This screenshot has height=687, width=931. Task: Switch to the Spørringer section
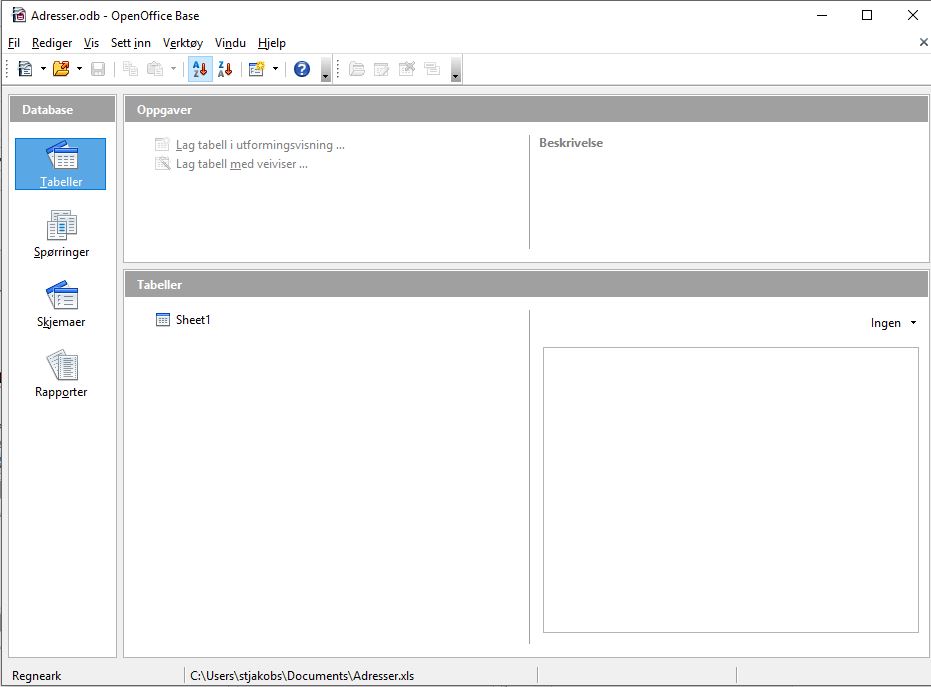coord(61,234)
